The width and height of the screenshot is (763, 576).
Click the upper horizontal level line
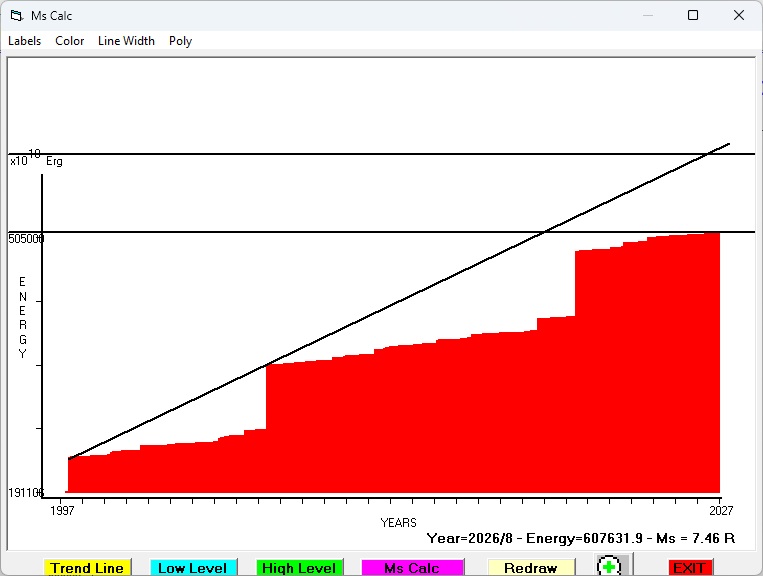(x=382, y=154)
